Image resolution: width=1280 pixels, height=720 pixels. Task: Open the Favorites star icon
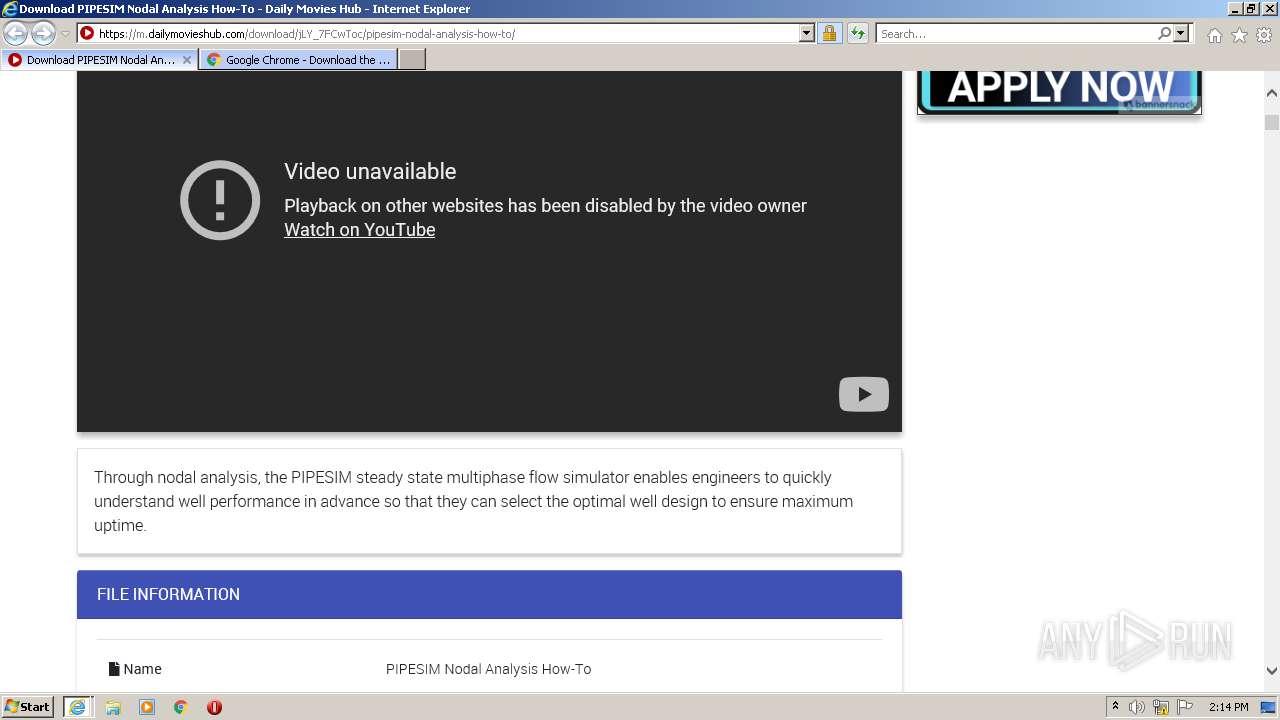click(x=1239, y=35)
